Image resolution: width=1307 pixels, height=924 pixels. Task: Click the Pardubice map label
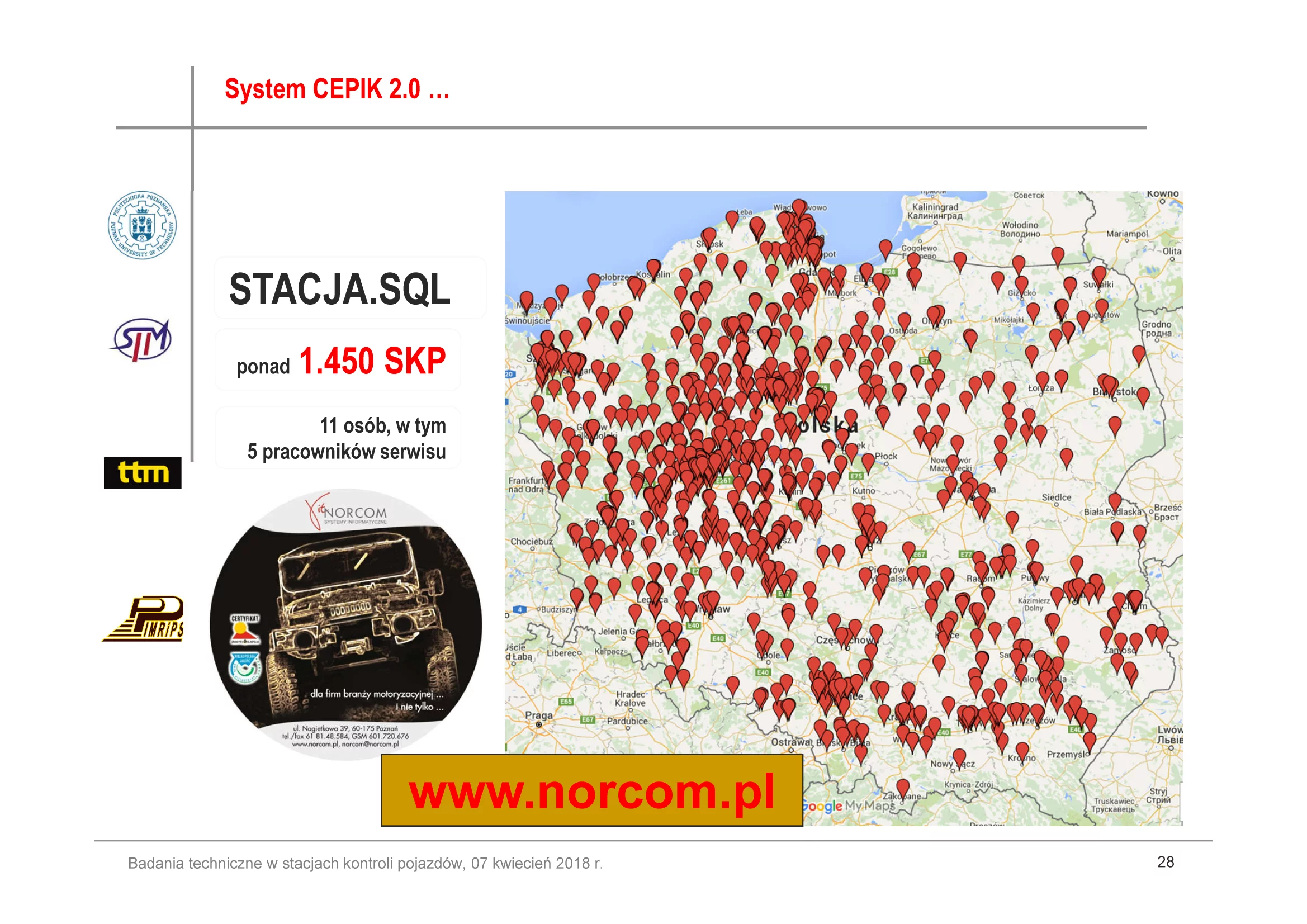coord(627,721)
